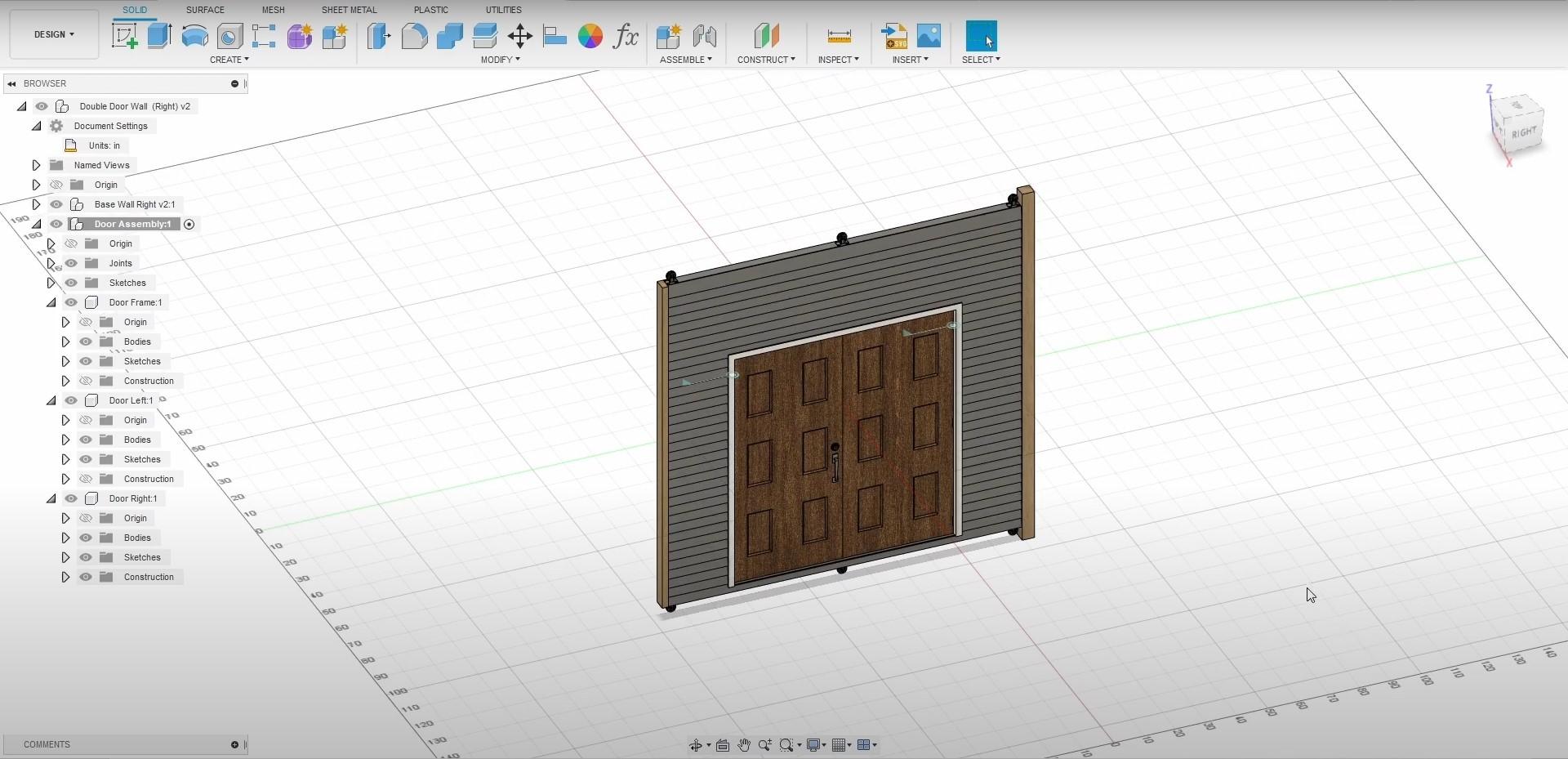Open the DESIGN workspace dropdown
Screen dimensions: 1568x759
[x=54, y=34]
